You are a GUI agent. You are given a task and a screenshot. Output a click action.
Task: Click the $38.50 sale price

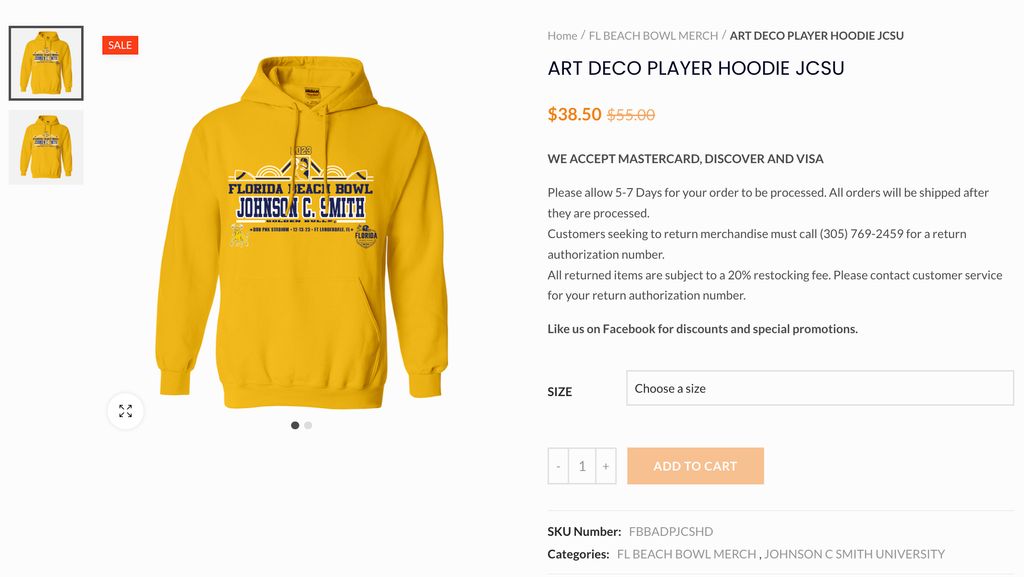pyautogui.click(x=574, y=114)
